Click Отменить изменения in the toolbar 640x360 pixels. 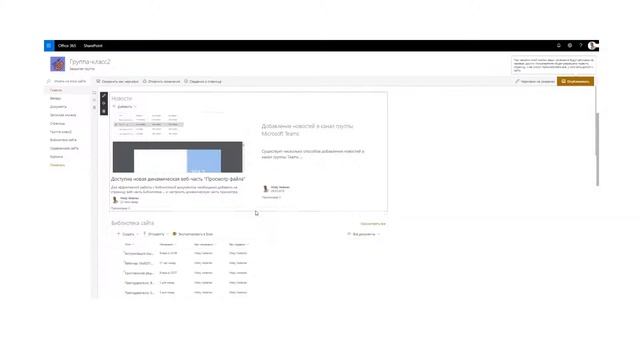click(161, 82)
